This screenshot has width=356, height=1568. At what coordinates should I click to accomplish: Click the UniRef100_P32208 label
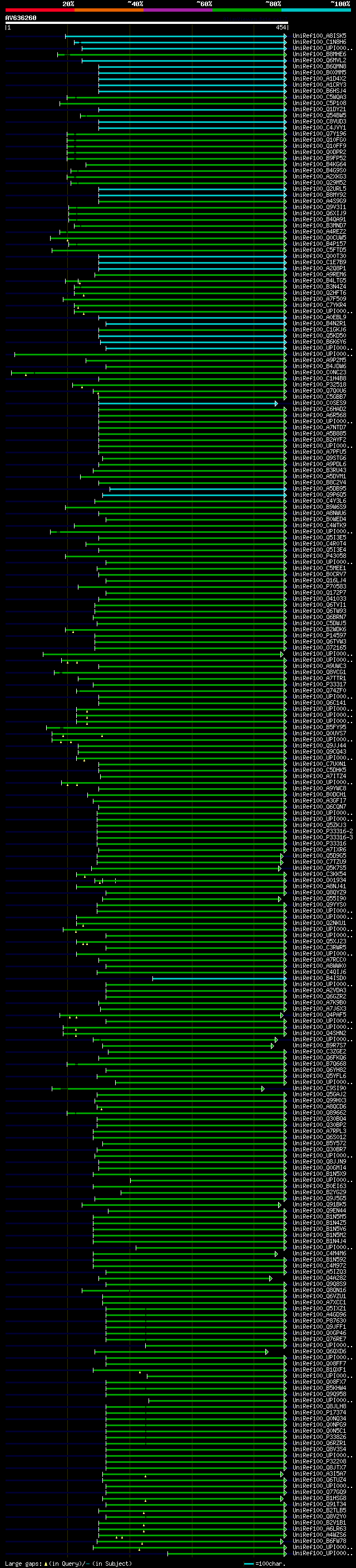click(x=319, y=1461)
